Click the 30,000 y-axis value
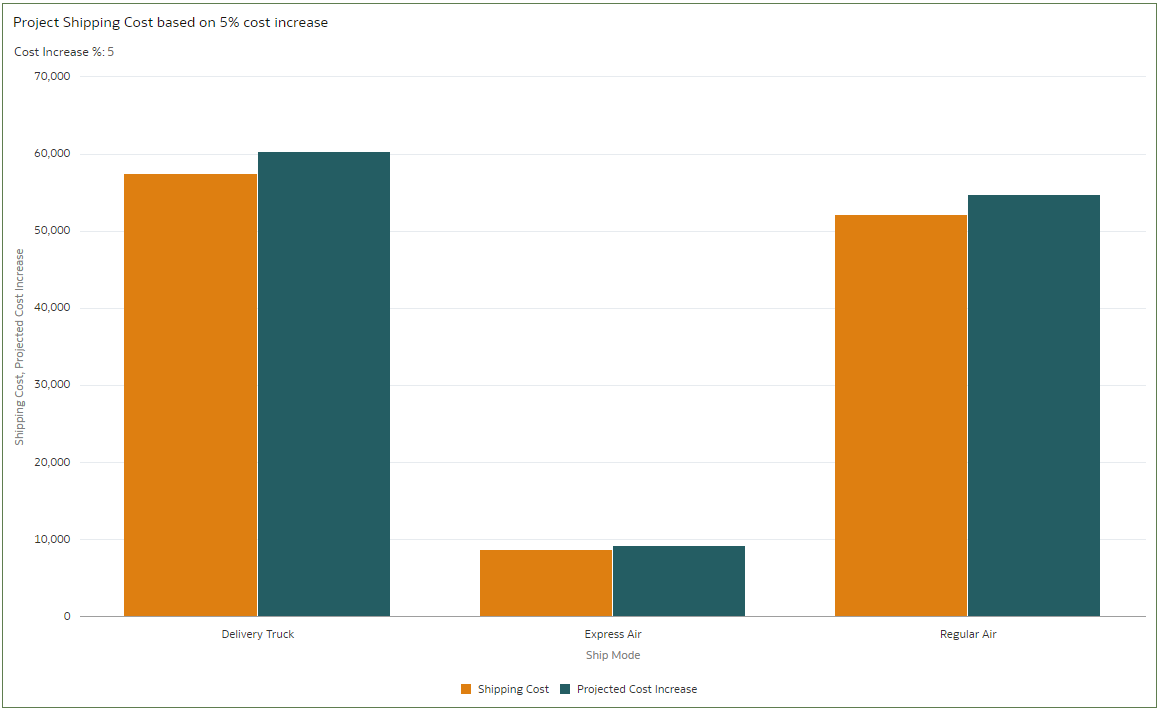The height and width of the screenshot is (712, 1160). (52, 385)
